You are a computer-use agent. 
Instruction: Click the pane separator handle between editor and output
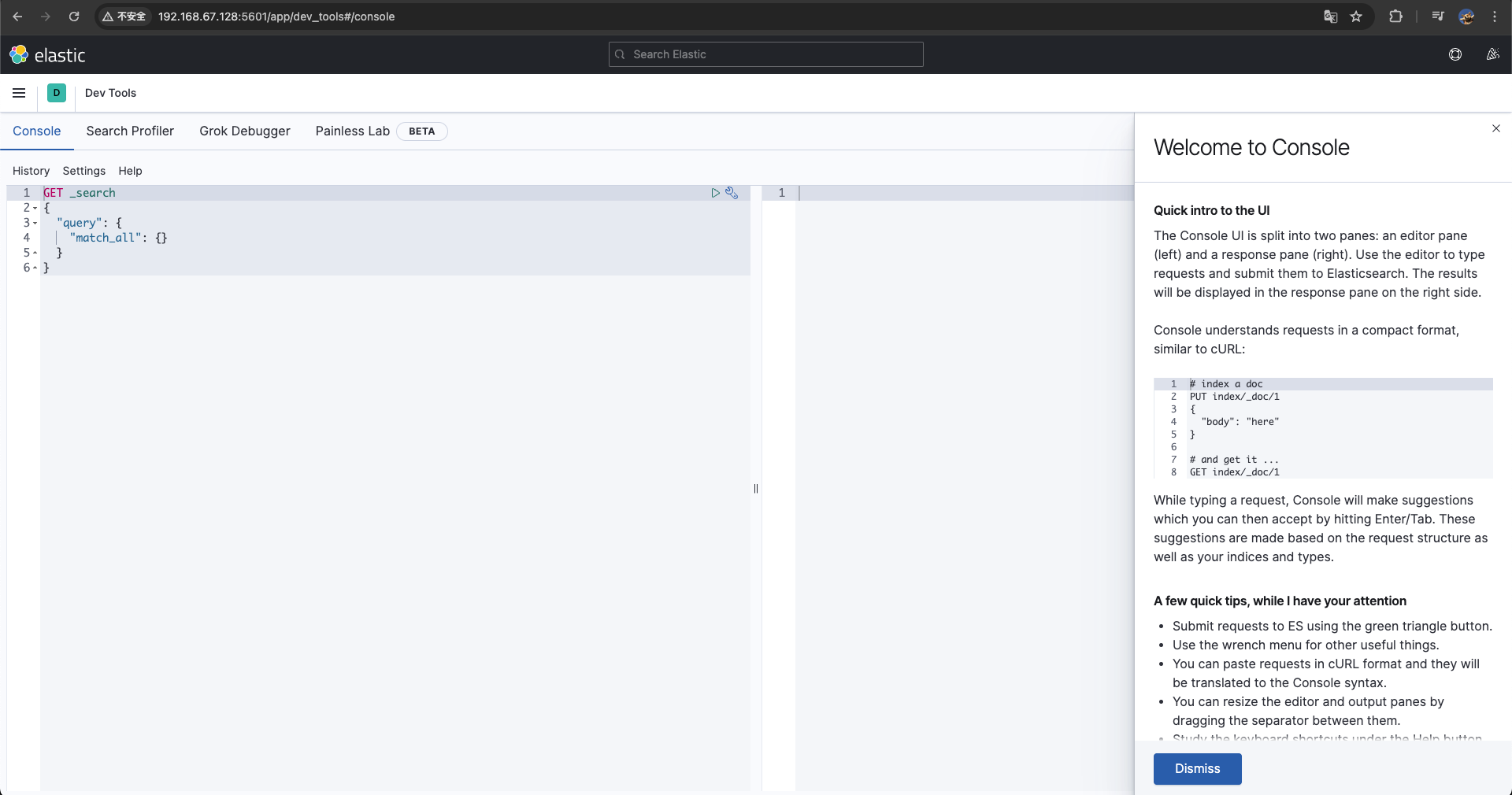click(x=756, y=489)
